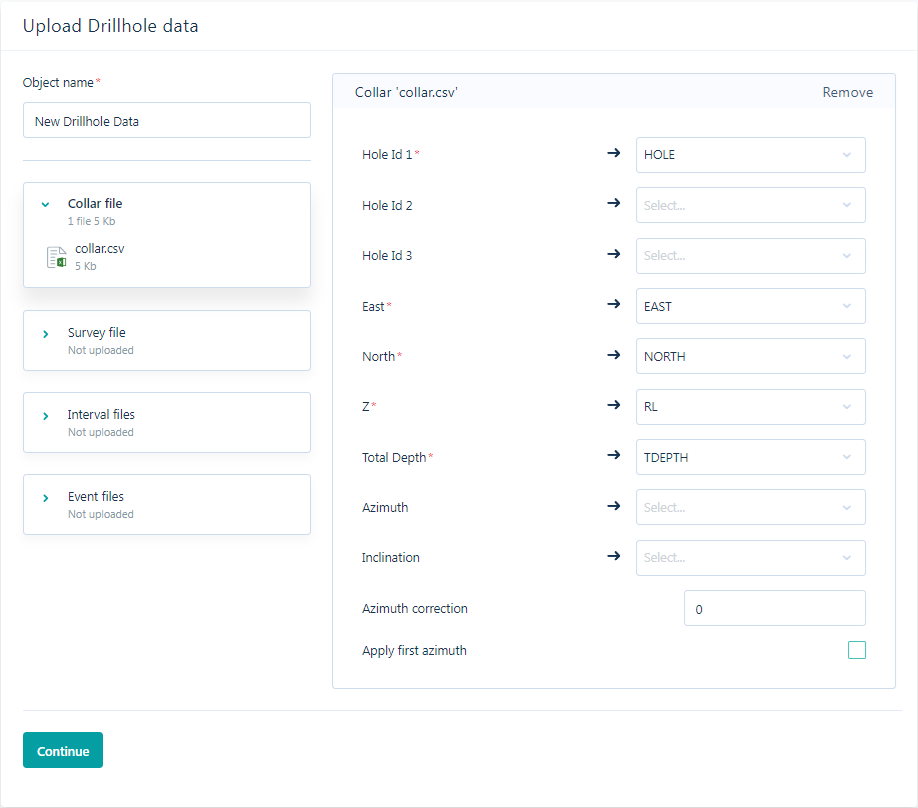Image resolution: width=918 pixels, height=808 pixels.
Task: Open the North column dropdown
Action: (x=751, y=356)
